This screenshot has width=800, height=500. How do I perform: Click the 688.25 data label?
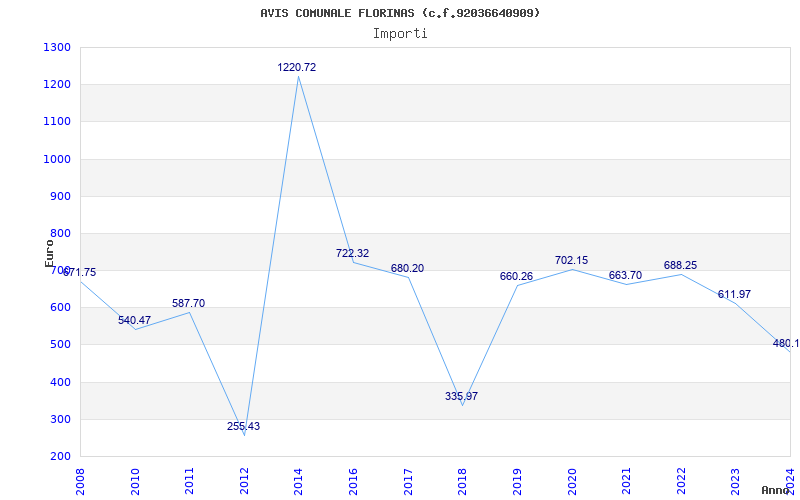click(x=680, y=265)
